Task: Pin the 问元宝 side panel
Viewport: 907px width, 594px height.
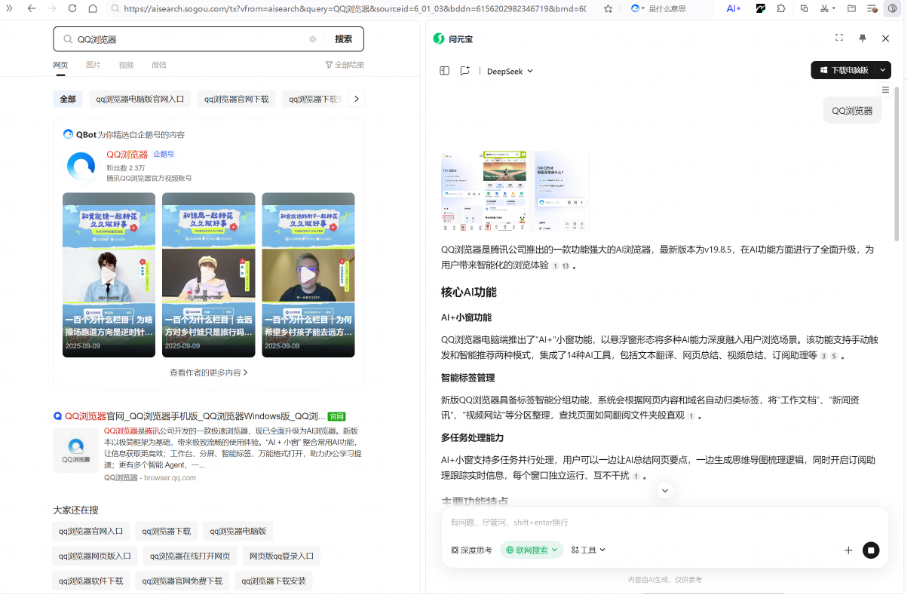Action: [x=862, y=38]
